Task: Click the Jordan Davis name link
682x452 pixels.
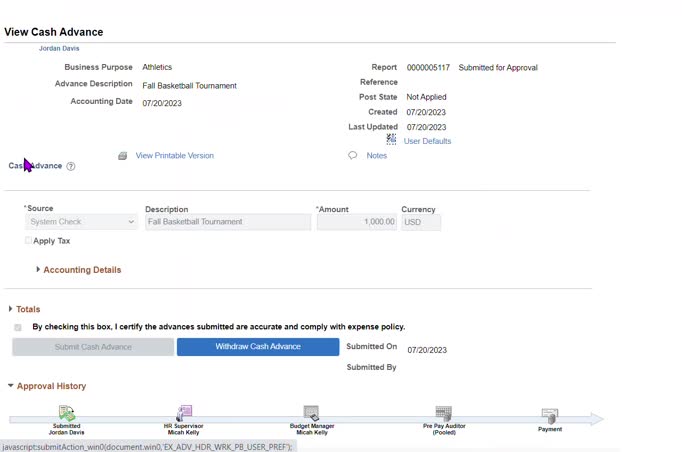Action: pyautogui.click(x=59, y=48)
